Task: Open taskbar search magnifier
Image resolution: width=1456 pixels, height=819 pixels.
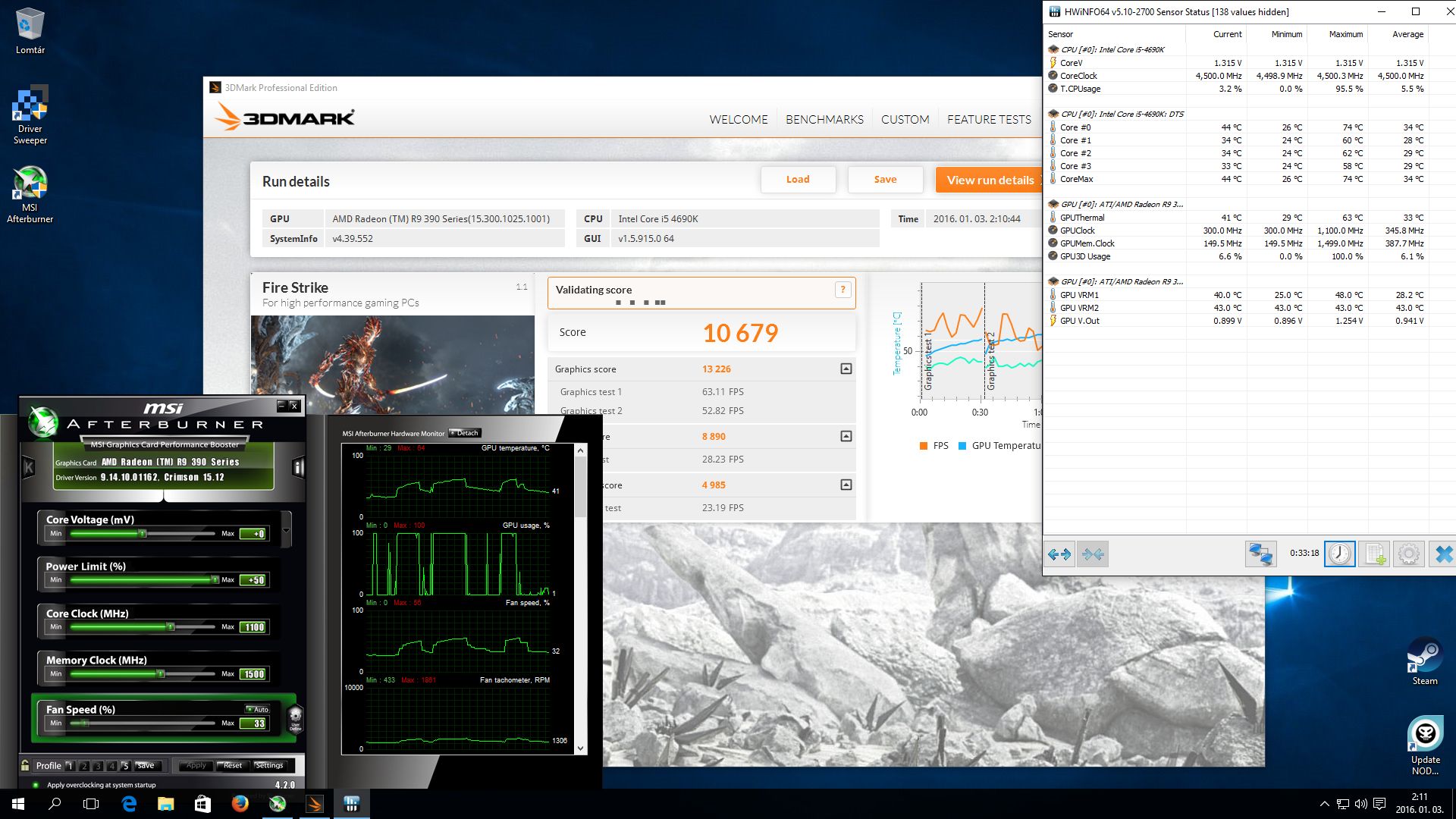Action: pos(55,804)
